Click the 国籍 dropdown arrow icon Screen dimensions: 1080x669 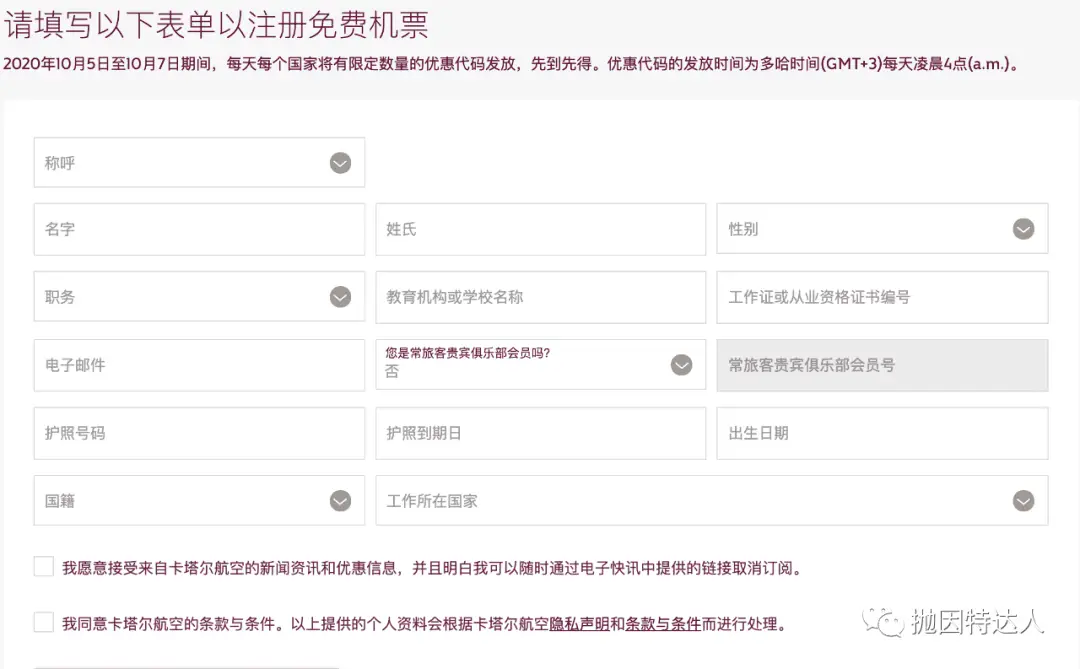click(x=341, y=501)
